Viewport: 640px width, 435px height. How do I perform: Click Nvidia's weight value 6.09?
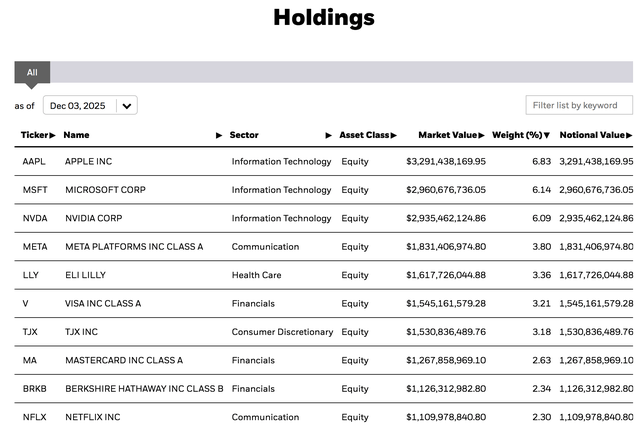(541, 218)
